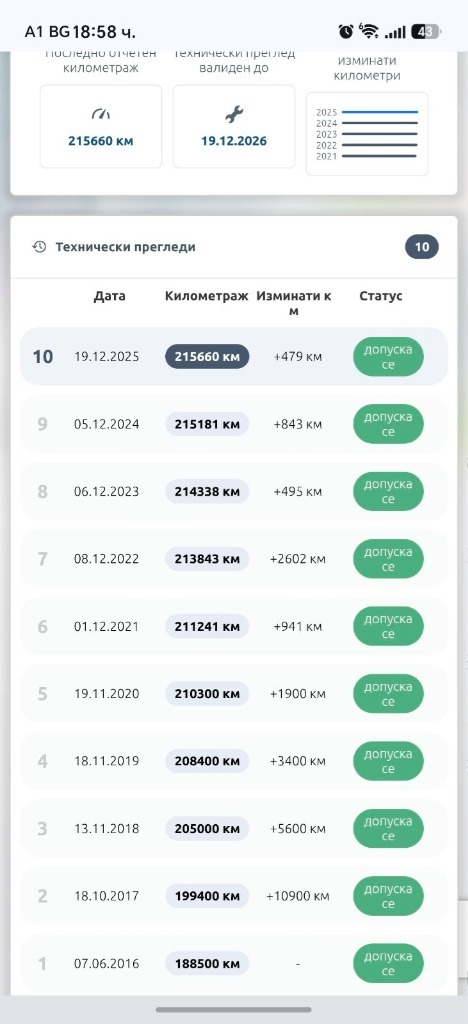The width and height of the screenshot is (468, 1024).
Task: Tap the wrench icon above 19.12.2026
Action: pos(234,115)
